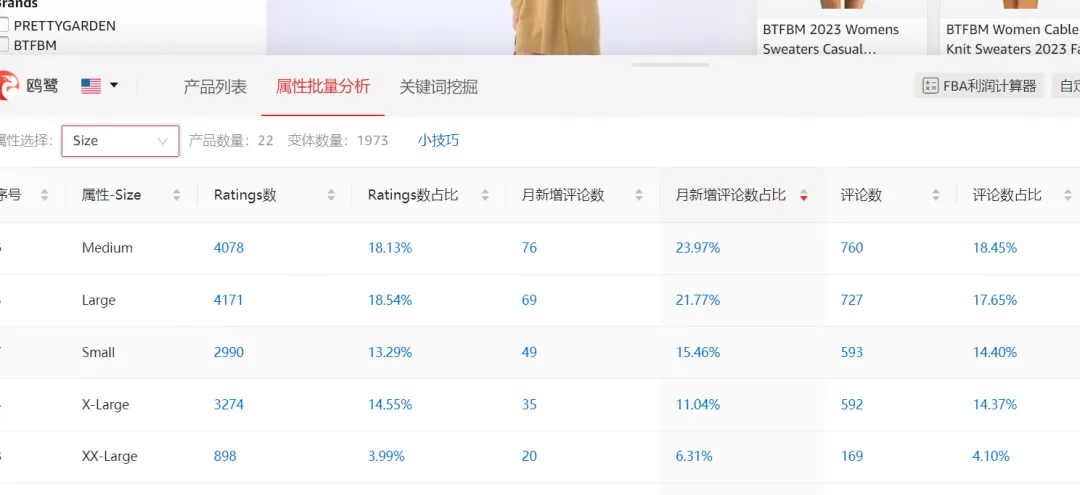Switch to 产品列表 tab

coord(215,87)
